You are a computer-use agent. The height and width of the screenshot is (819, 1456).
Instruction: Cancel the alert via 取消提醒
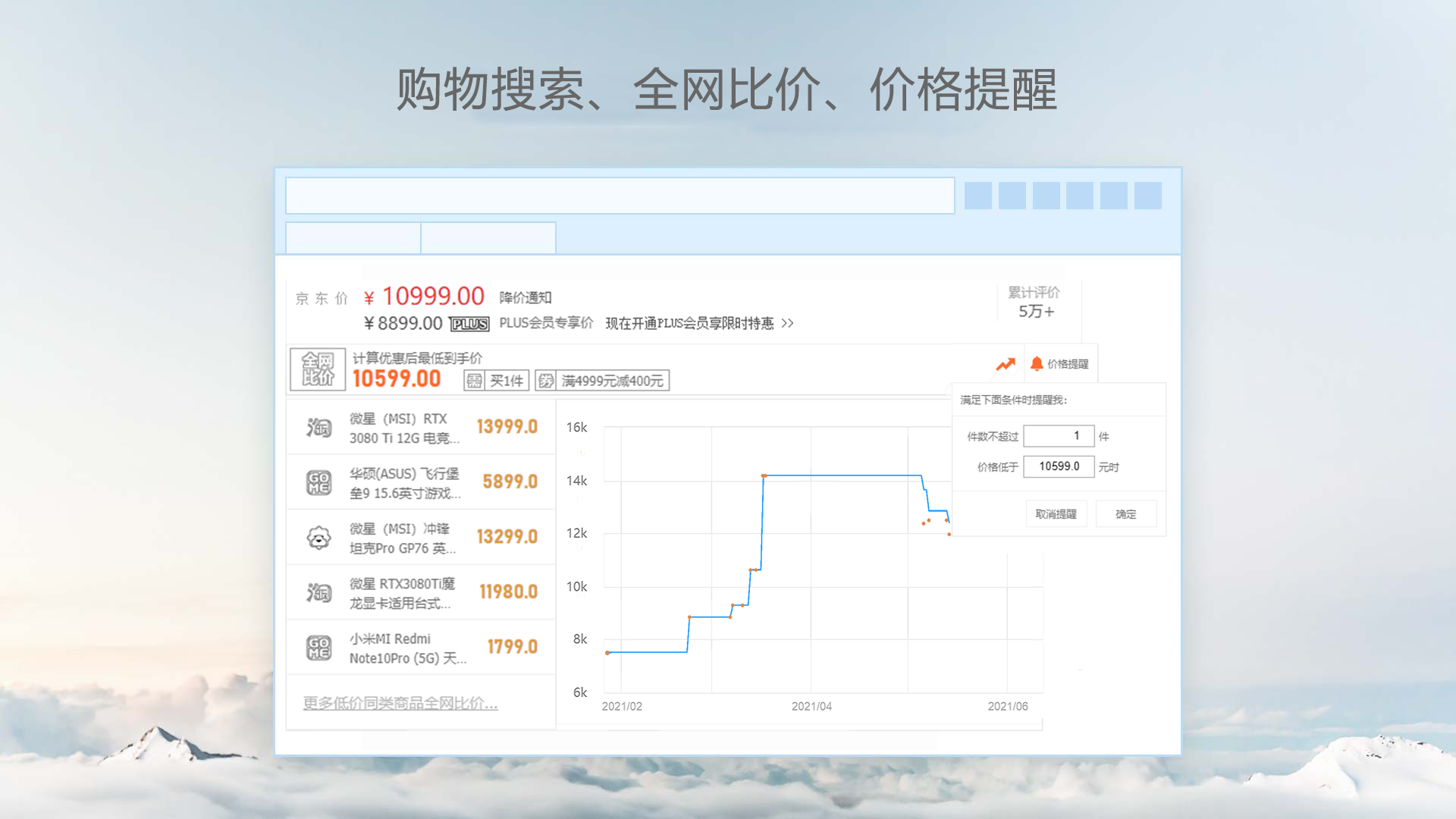coord(1056,513)
